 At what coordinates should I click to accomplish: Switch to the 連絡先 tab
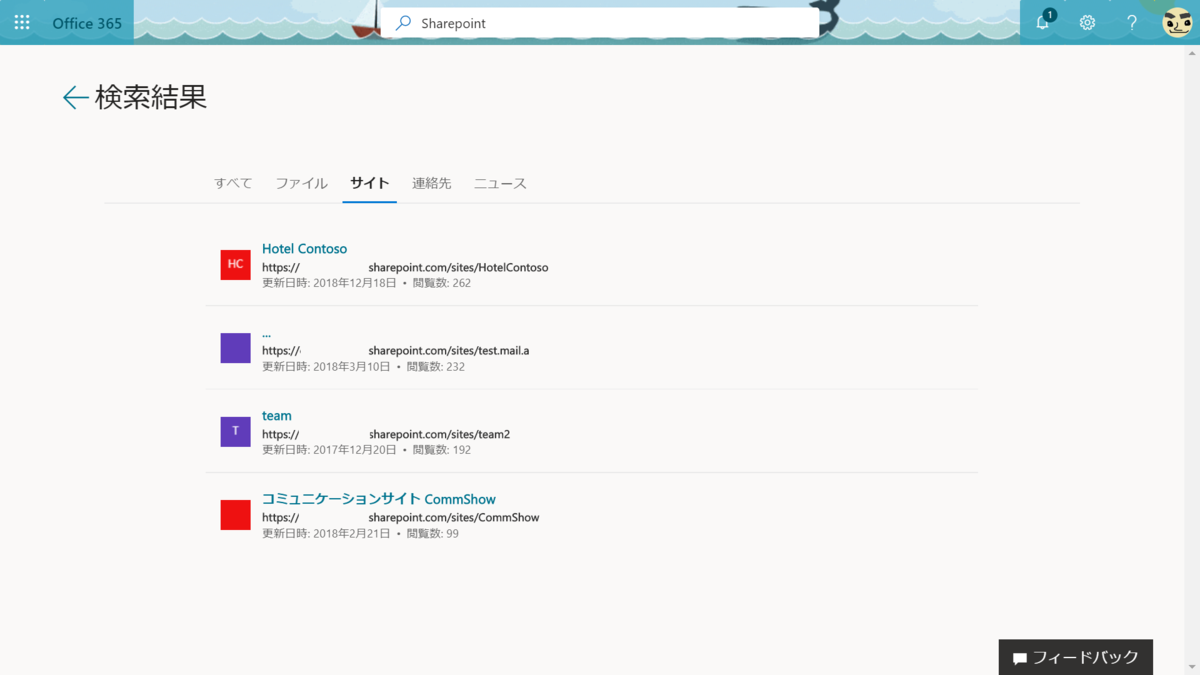tap(431, 183)
